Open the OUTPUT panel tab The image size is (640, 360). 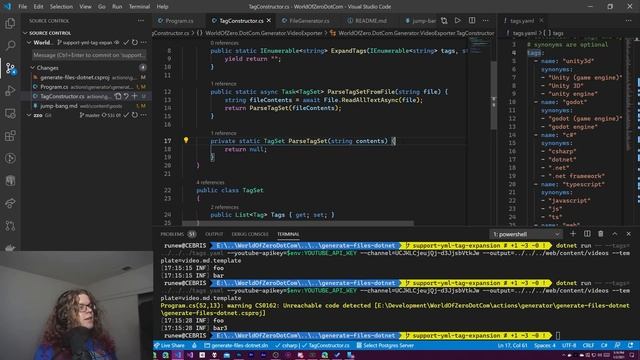click(x=214, y=234)
